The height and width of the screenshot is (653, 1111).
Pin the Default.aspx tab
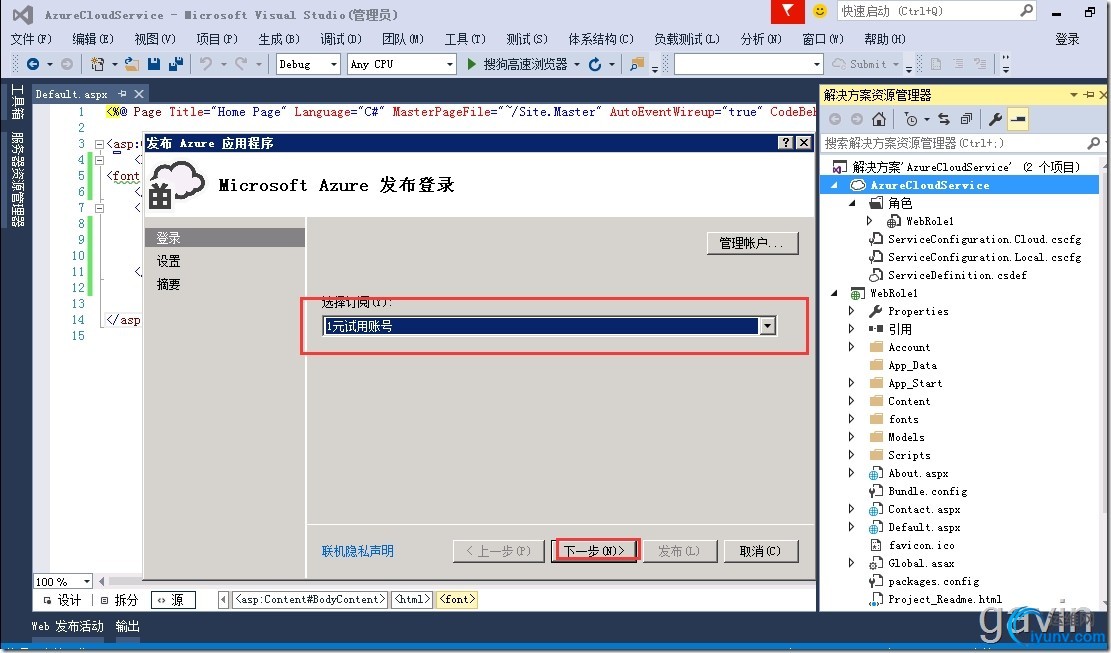coord(123,93)
